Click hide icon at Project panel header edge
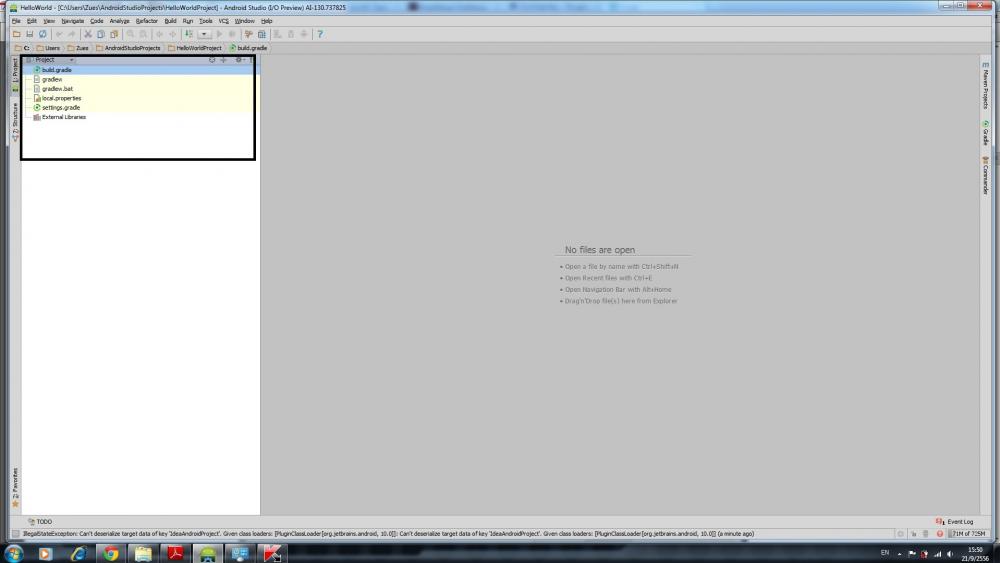Image resolution: width=1000 pixels, height=563 pixels. click(x=252, y=60)
